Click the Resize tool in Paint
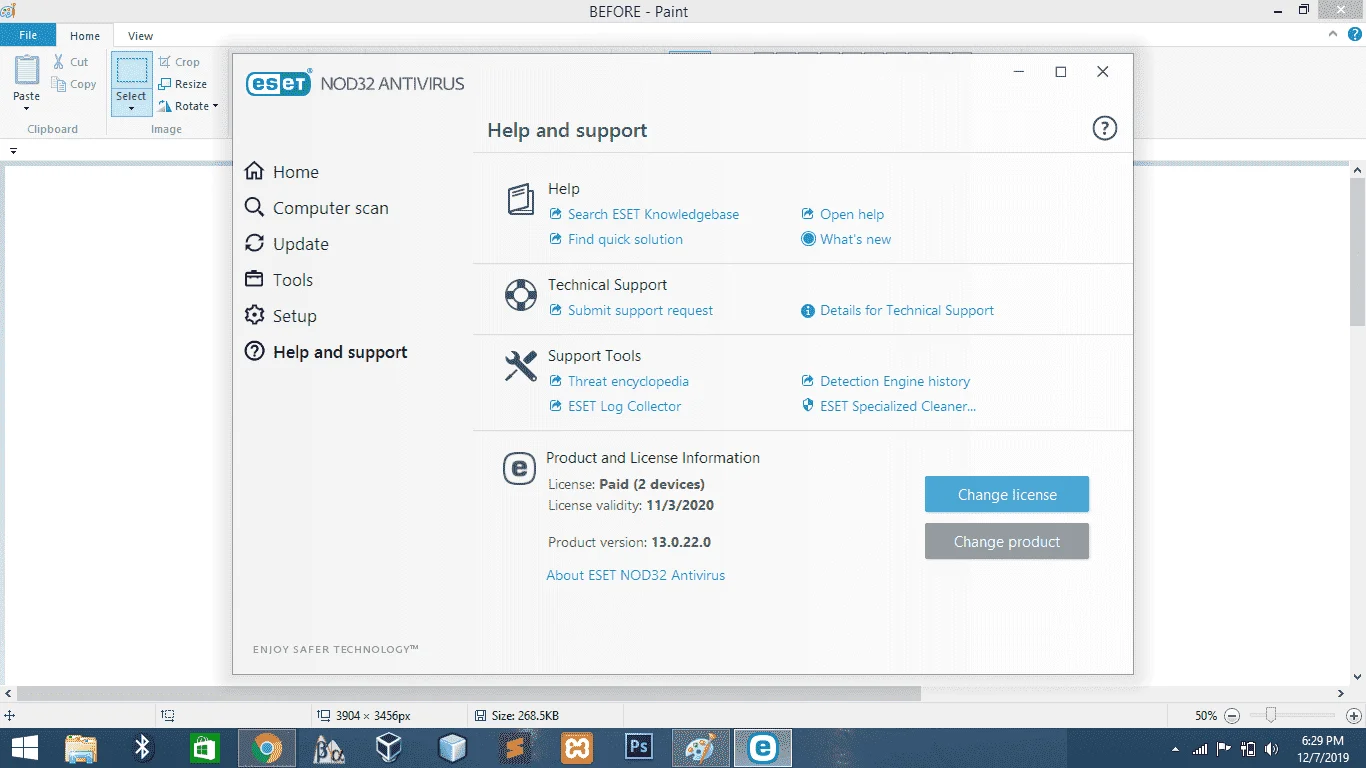1366x768 pixels. coord(182,84)
